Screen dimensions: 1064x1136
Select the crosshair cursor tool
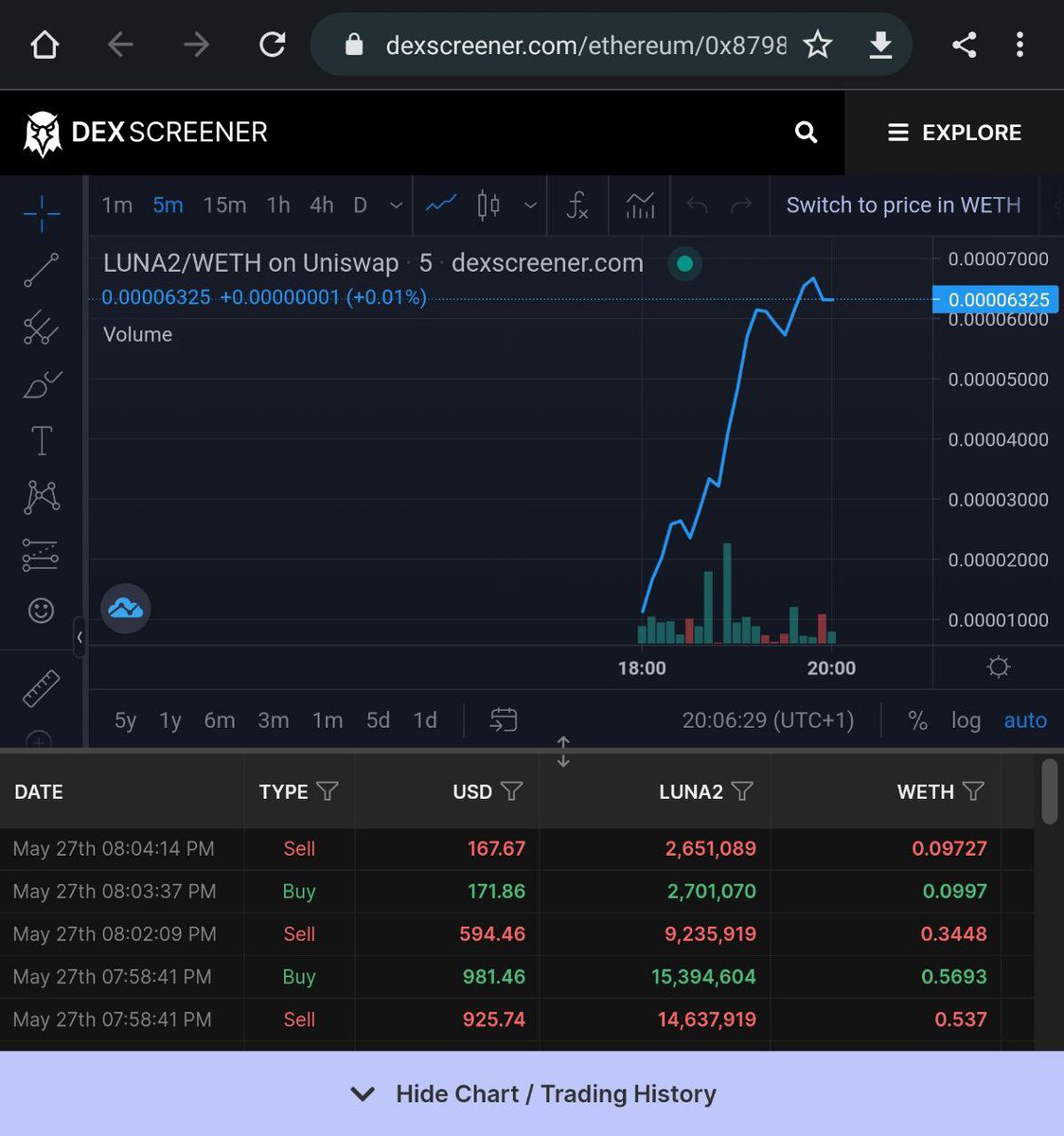(42, 214)
